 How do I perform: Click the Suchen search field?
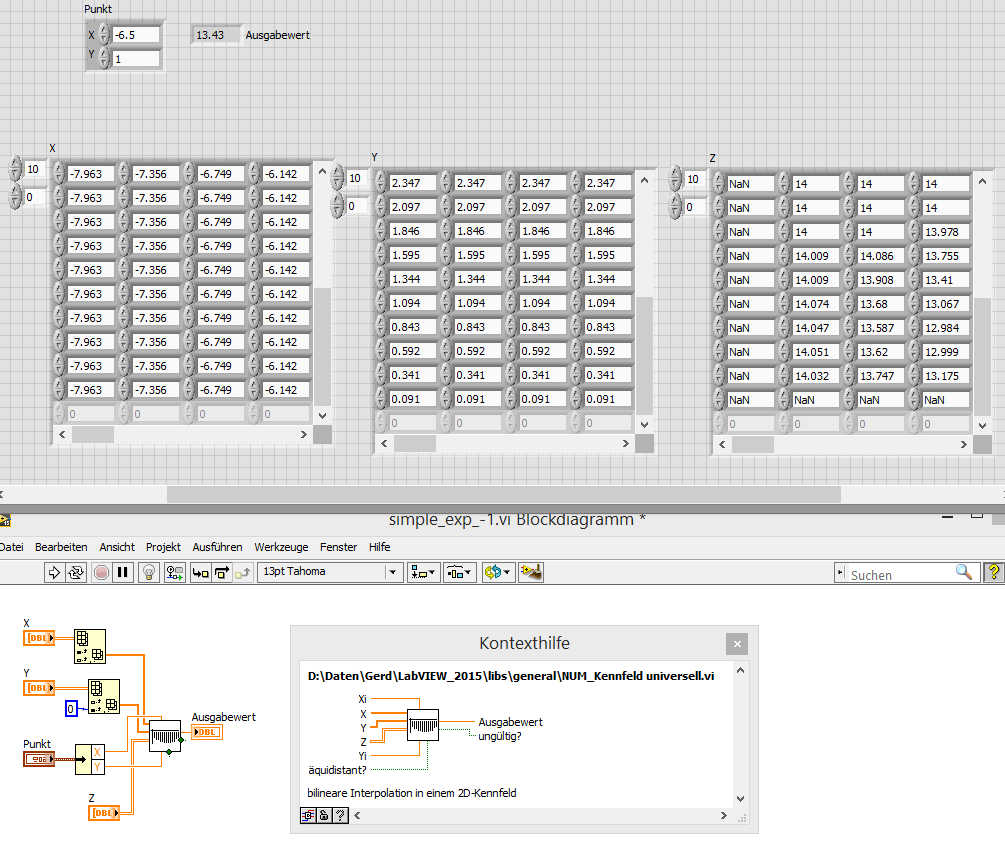click(900, 573)
